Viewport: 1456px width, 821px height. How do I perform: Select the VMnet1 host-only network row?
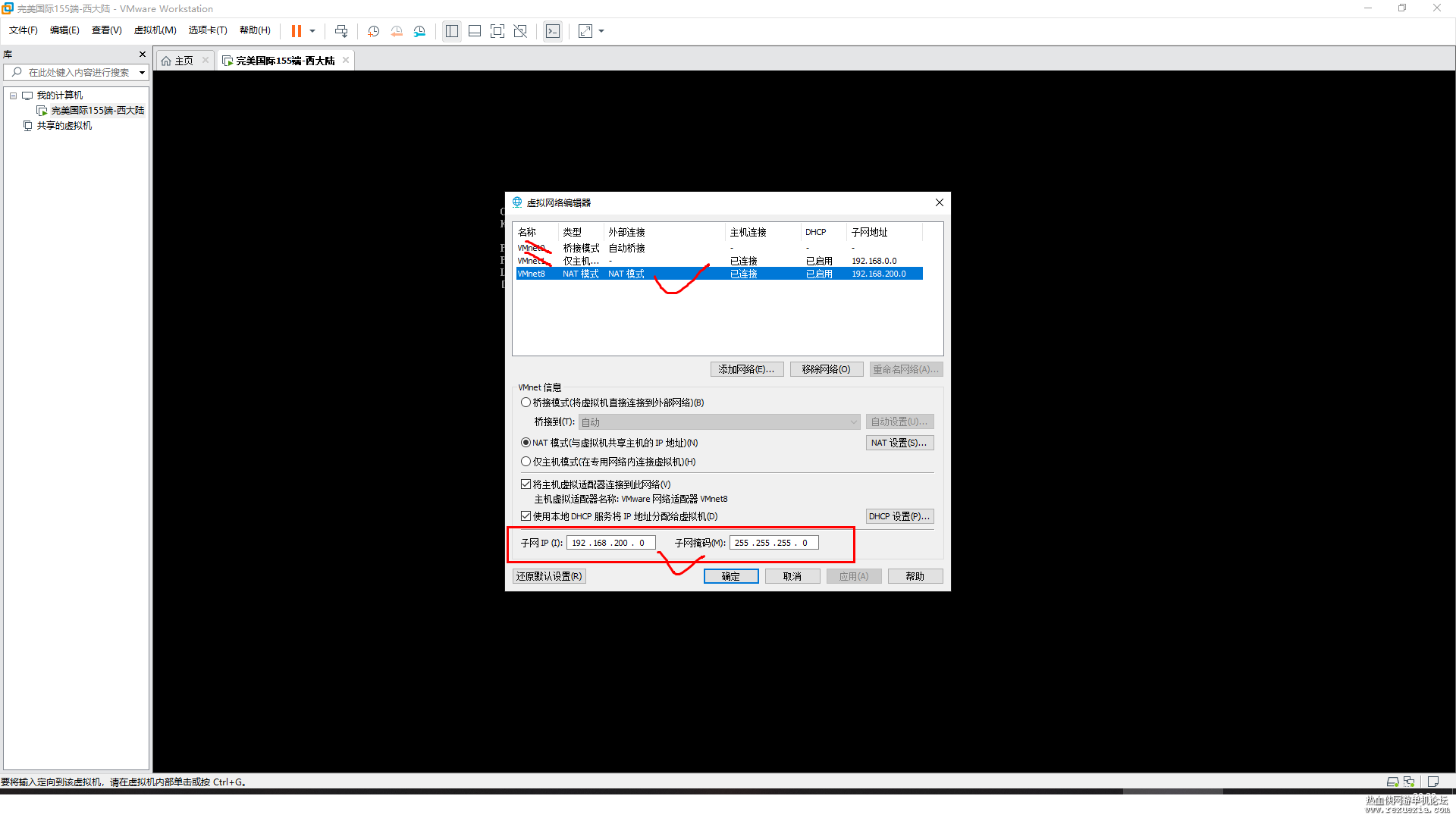(x=719, y=262)
